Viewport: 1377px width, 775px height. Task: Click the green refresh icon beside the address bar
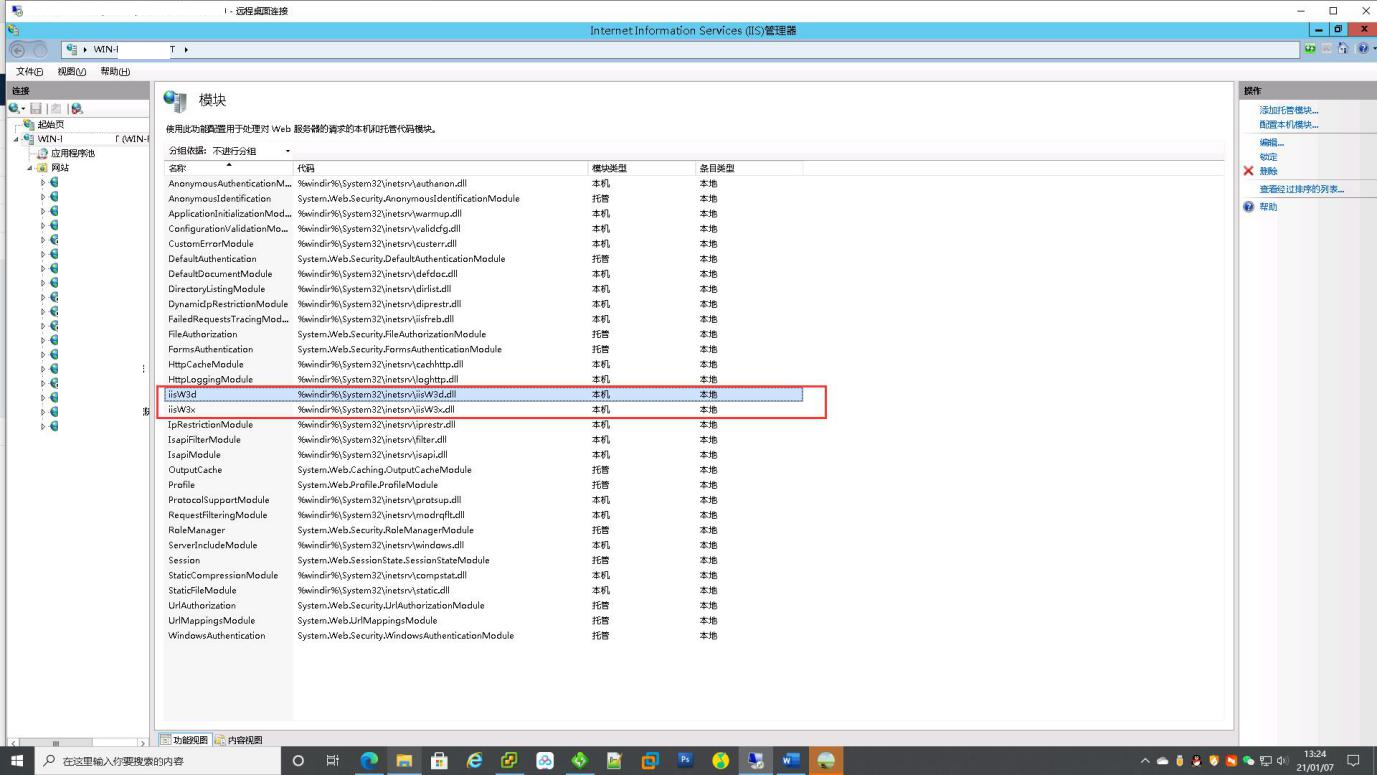[1311, 49]
